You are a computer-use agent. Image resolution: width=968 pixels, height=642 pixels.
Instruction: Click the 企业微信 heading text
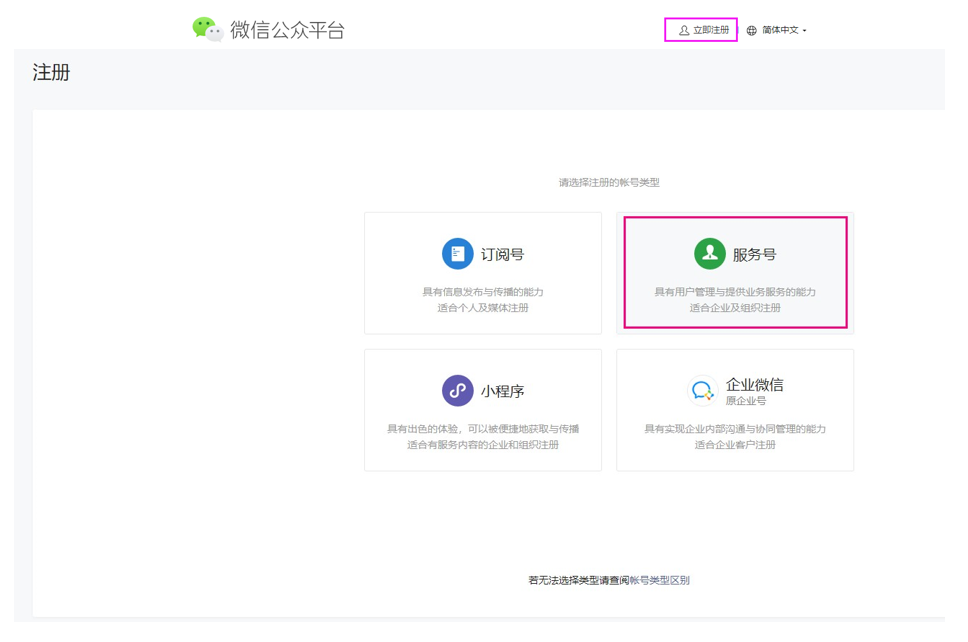[x=754, y=385]
